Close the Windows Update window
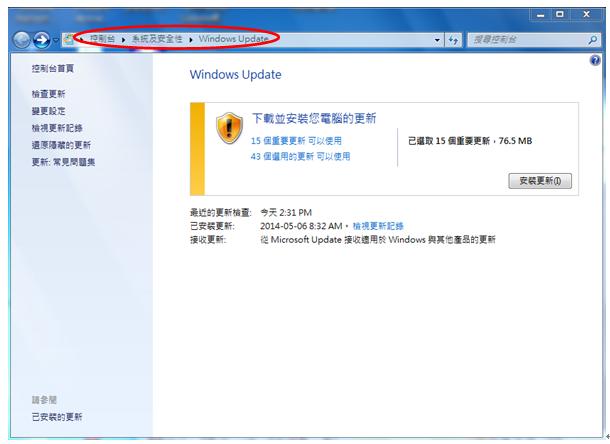610x444 pixels. tap(586, 15)
